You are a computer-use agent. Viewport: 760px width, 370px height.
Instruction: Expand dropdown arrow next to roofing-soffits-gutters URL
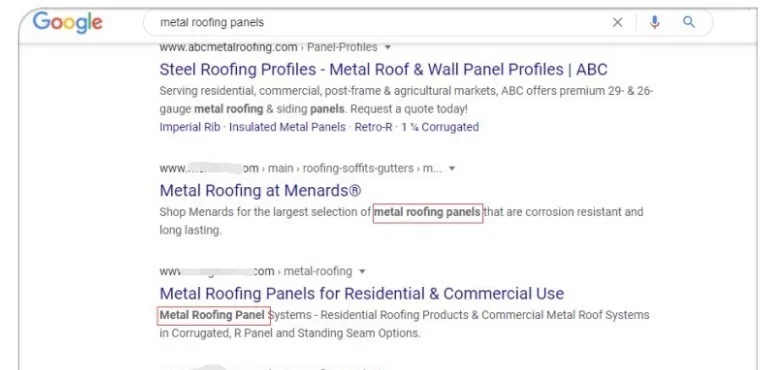click(452, 169)
